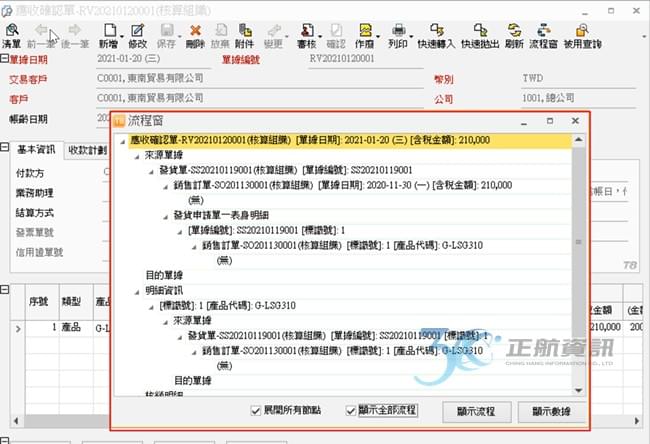This screenshot has height=444, width=650.
Task: Print the document with 列印 icon
Action: point(398,30)
